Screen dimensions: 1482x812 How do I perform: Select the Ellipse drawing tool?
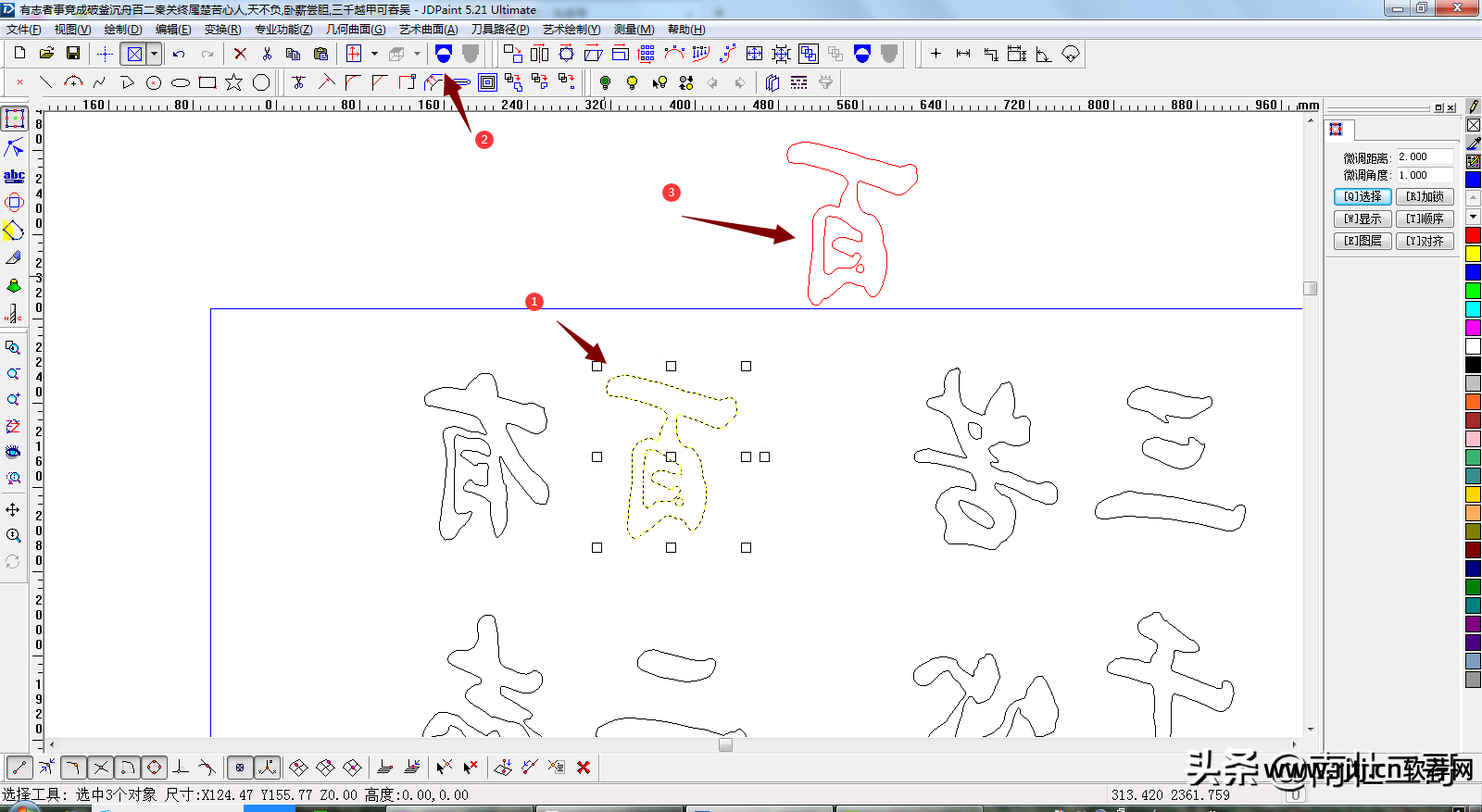click(x=181, y=82)
